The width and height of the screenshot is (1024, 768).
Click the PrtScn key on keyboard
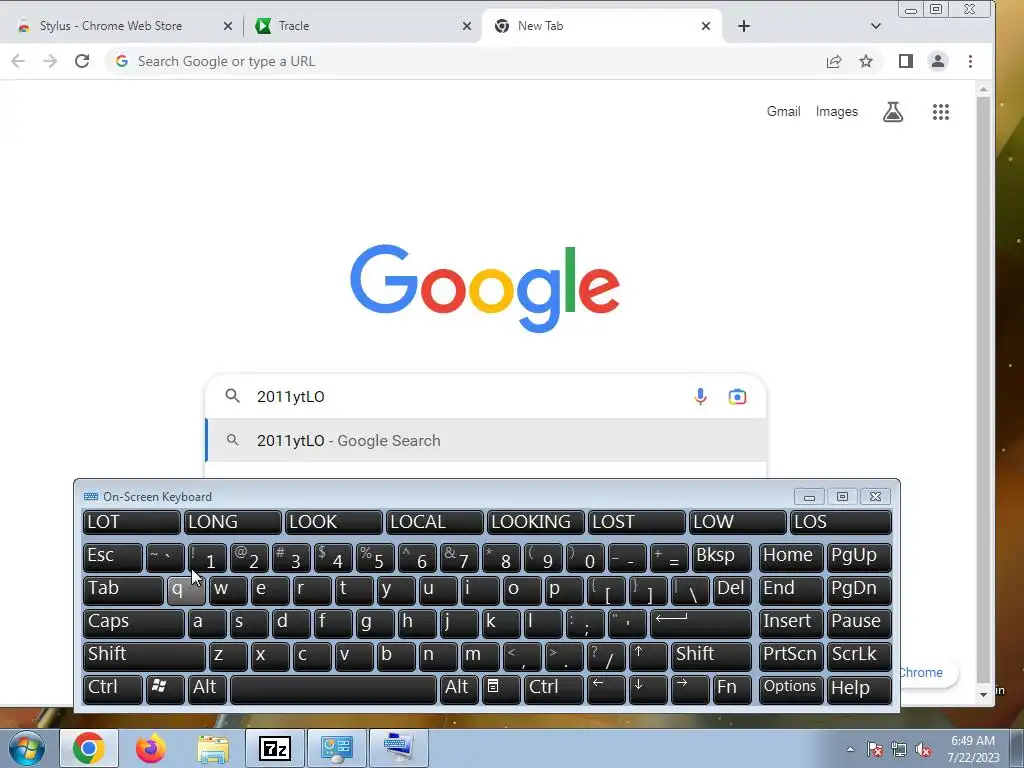click(x=790, y=655)
